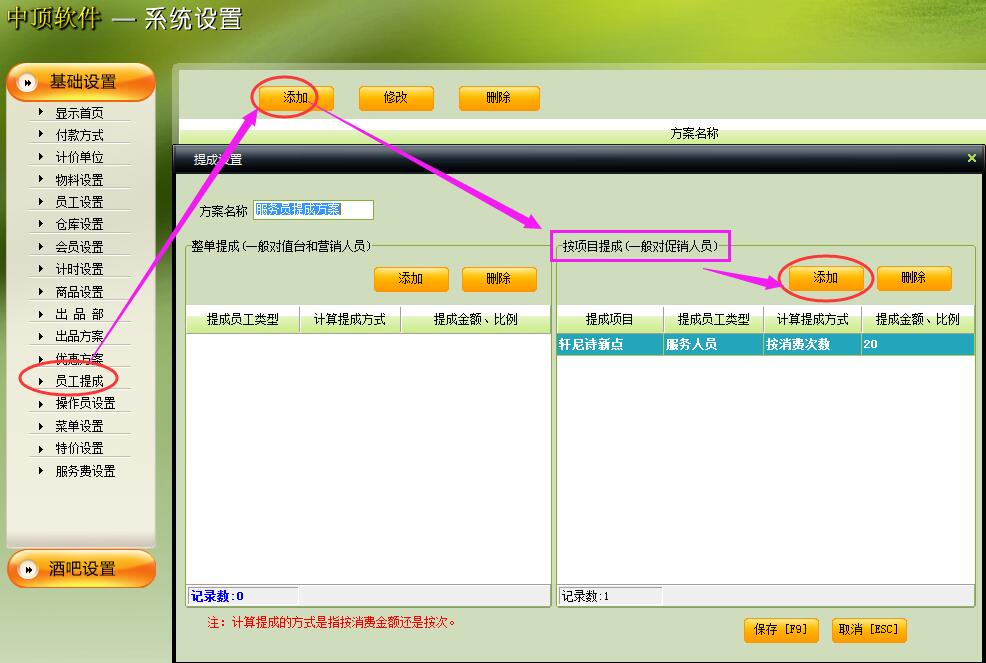
Task: Collapse the 基础设置 section header
Action: click(80, 82)
